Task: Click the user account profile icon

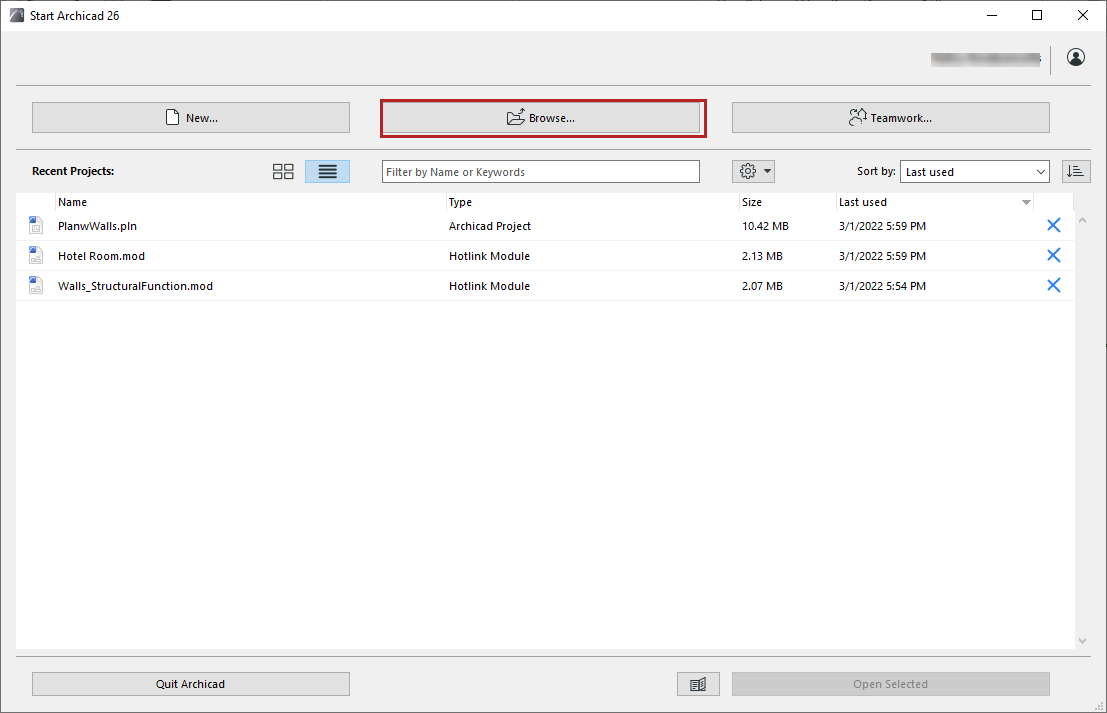Action: pyautogui.click(x=1075, y=57)
